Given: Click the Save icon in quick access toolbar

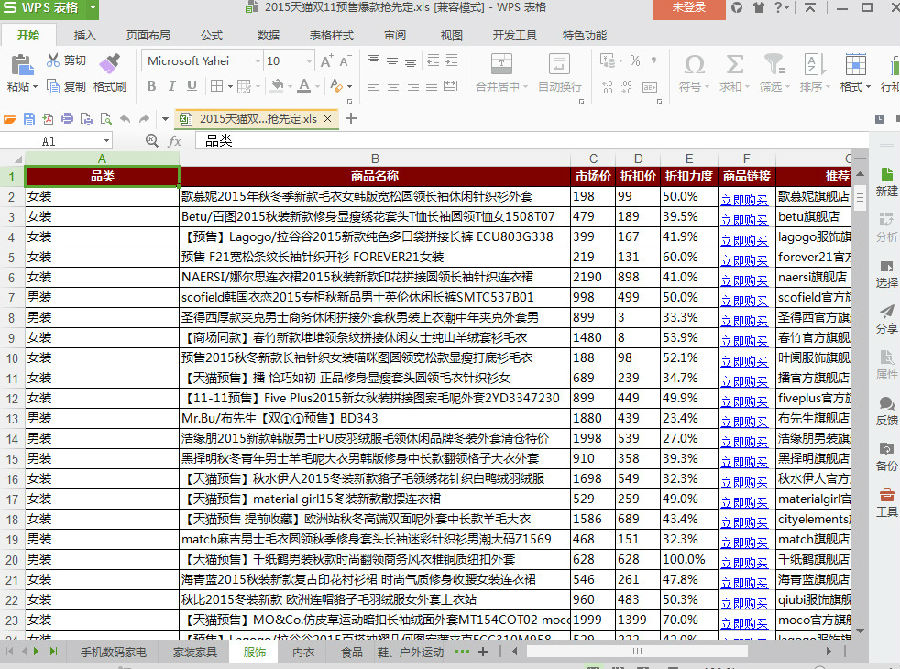Looking at the screenshot, I should tap(29, 119).
